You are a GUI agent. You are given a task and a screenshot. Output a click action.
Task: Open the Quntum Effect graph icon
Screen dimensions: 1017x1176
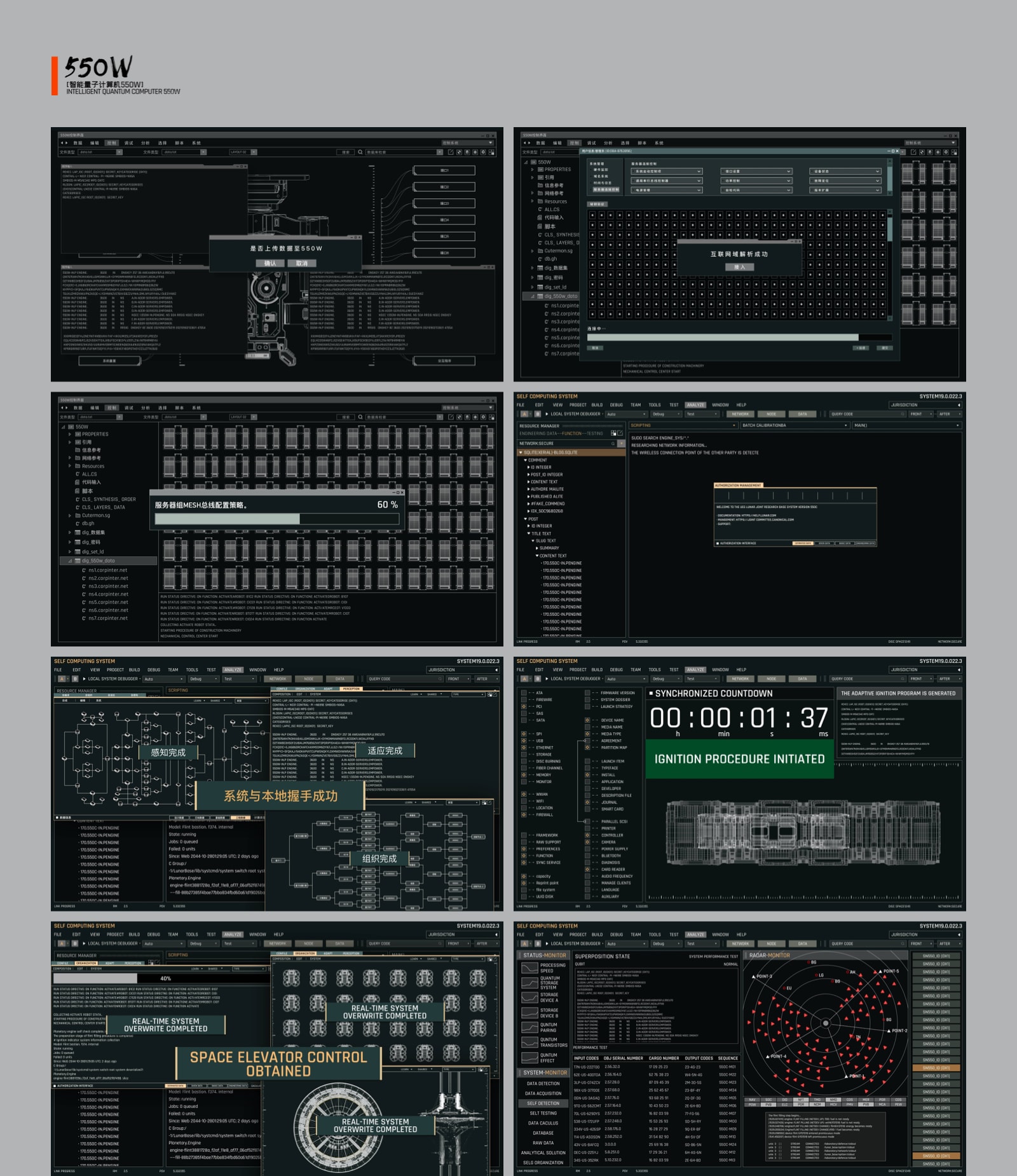click(529, 1057)
